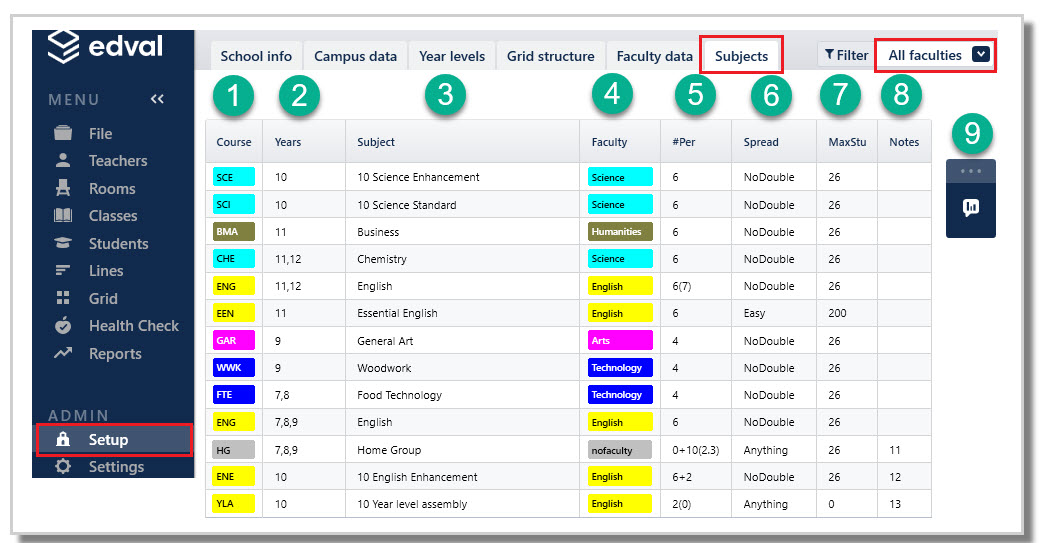Click the Filter button

pyautogui.click(x=845, y=55)
